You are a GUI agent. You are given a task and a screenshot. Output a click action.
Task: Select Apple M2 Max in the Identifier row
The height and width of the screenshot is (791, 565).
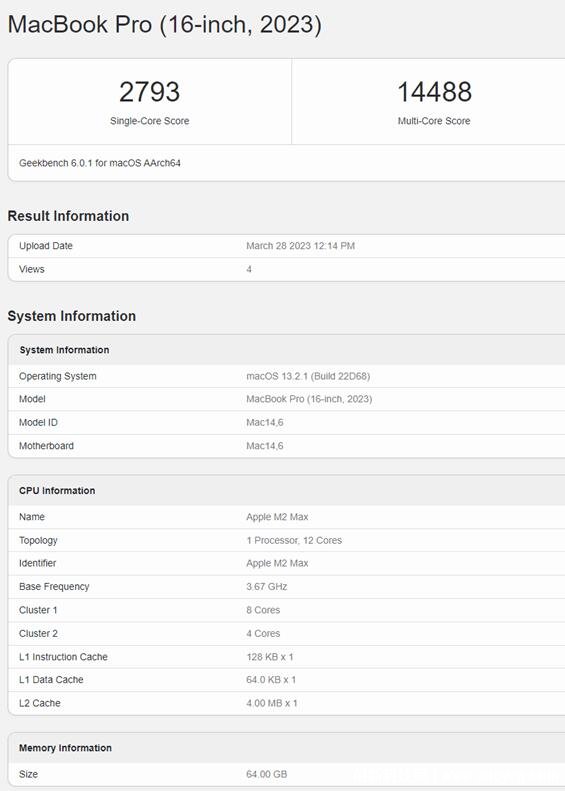(x=277, y=563)
